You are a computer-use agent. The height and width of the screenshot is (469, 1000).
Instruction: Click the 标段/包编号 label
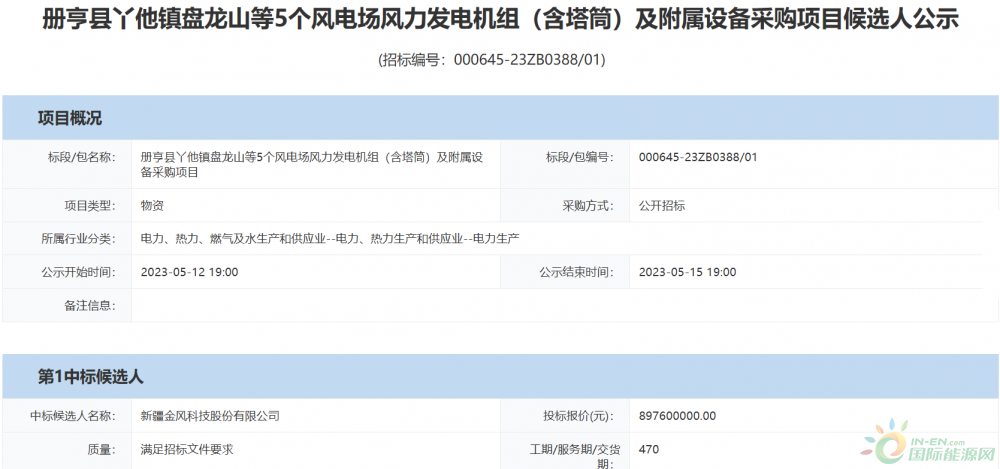click(579, 157)
